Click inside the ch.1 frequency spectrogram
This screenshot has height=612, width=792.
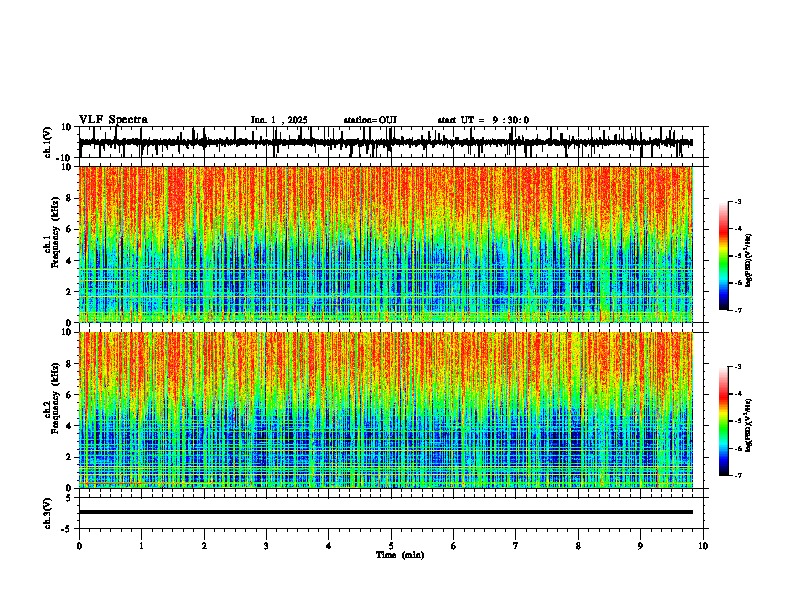pyautogui.click(x=385, y=244)
